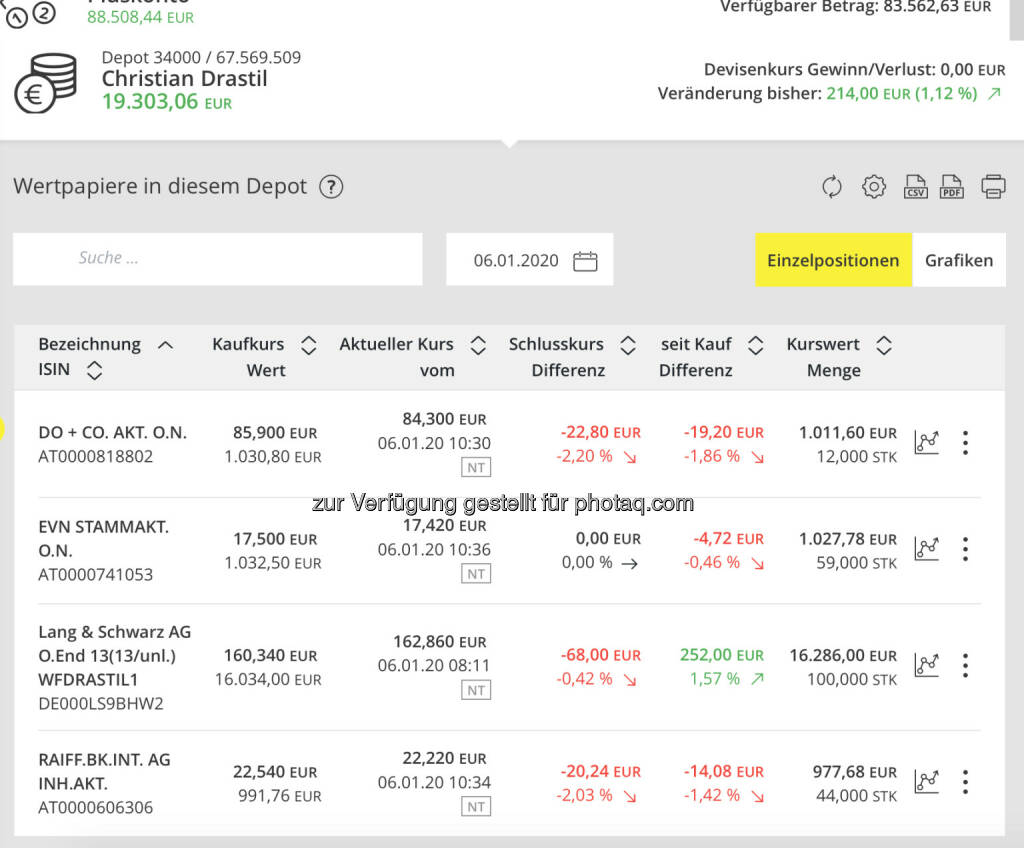Export positions as PDF file
This screenshot has height=848, width=1024.
pos(952,187)
